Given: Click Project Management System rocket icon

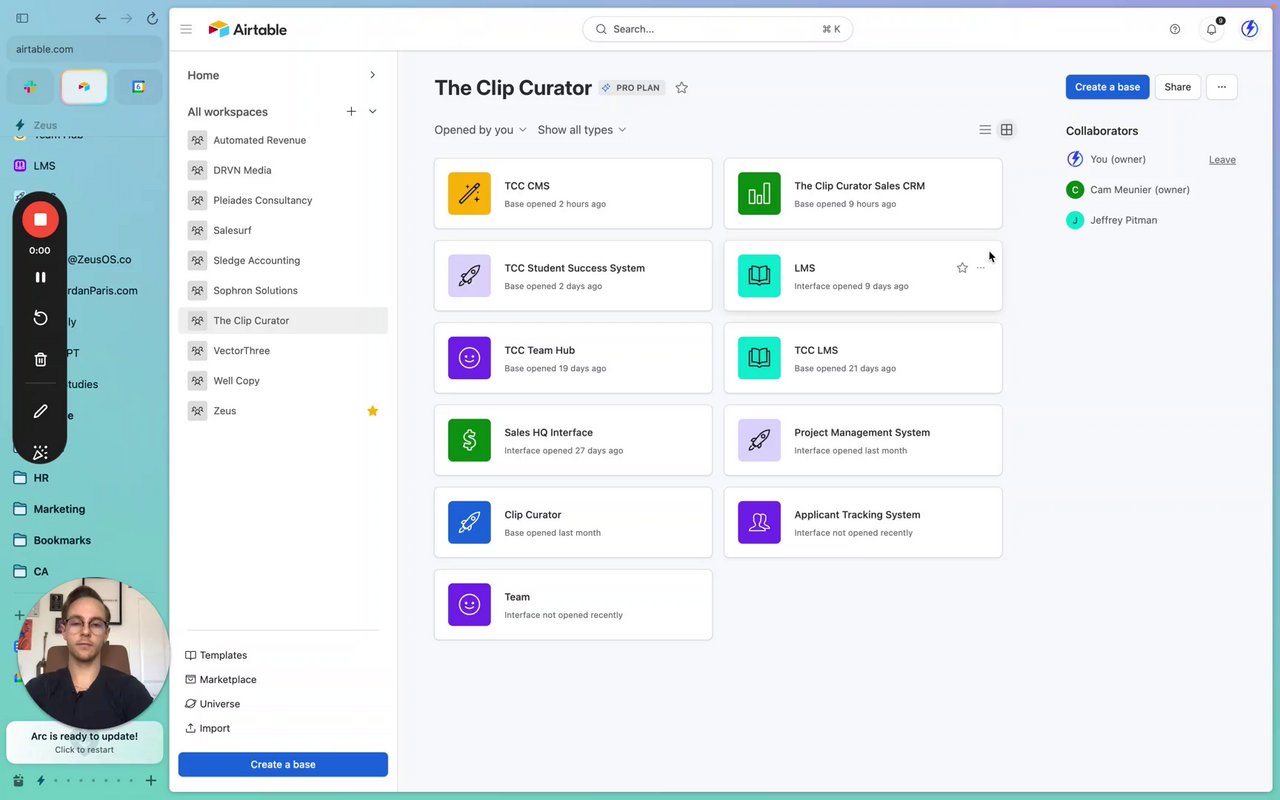Looking at the screenshot, I should tap(759, 440).
